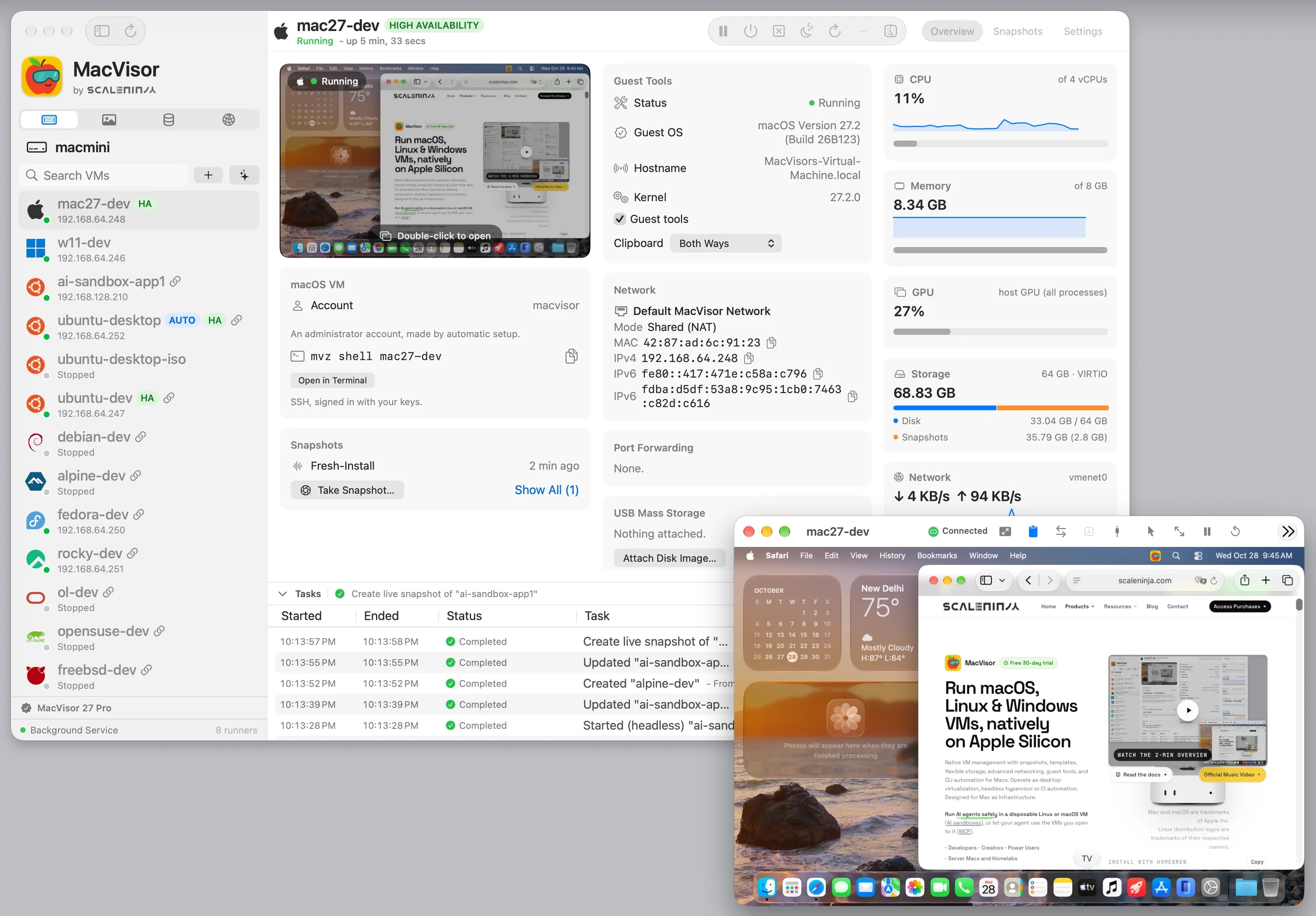Collapse the Tasks panel chevron
This screenshot has width=1316, height=916.
click(x=282, y=594)
